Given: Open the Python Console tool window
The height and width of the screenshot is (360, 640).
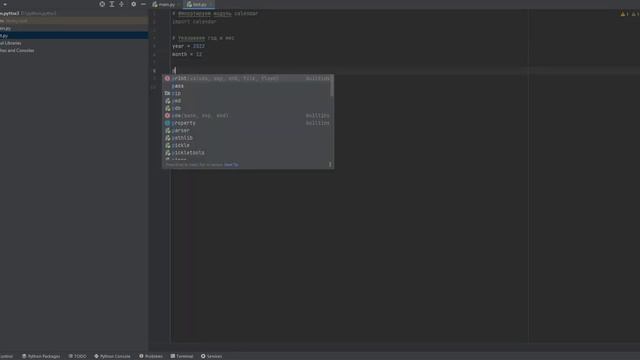Looking at the screenshot, I should [112, 356].
